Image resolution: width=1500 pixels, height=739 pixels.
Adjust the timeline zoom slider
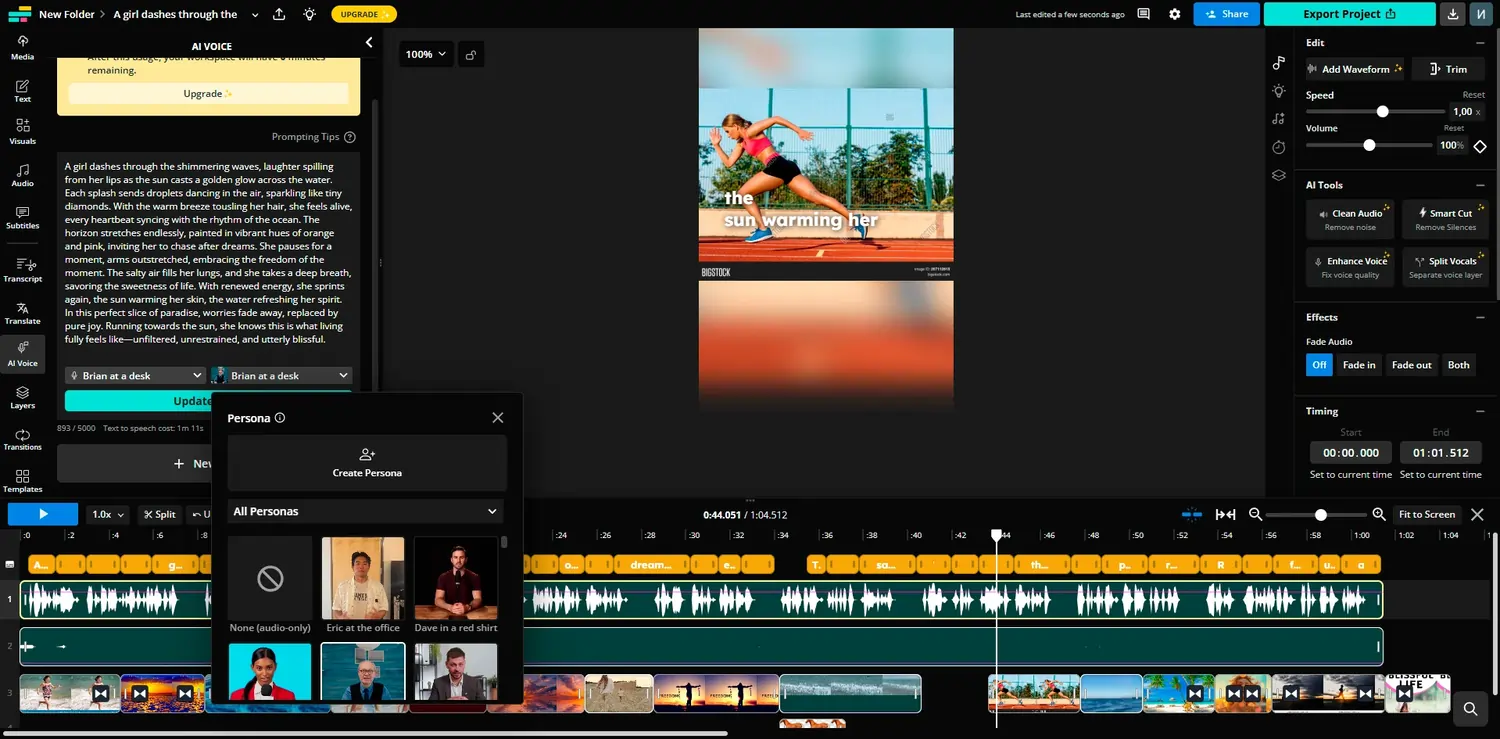[x=1317, y=514]
